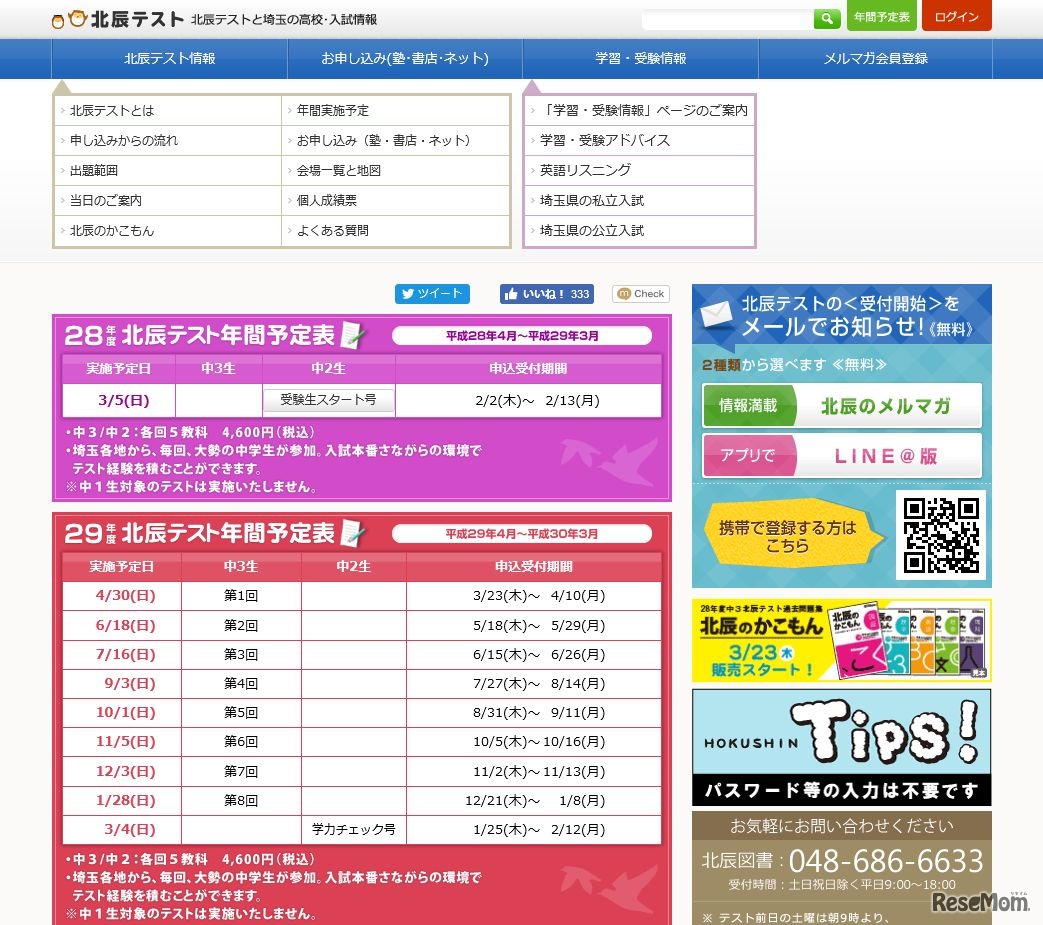This screenshot has height=925, width=1043.
Task: Click 学力チェック号 cell
Action: (354, 830)
